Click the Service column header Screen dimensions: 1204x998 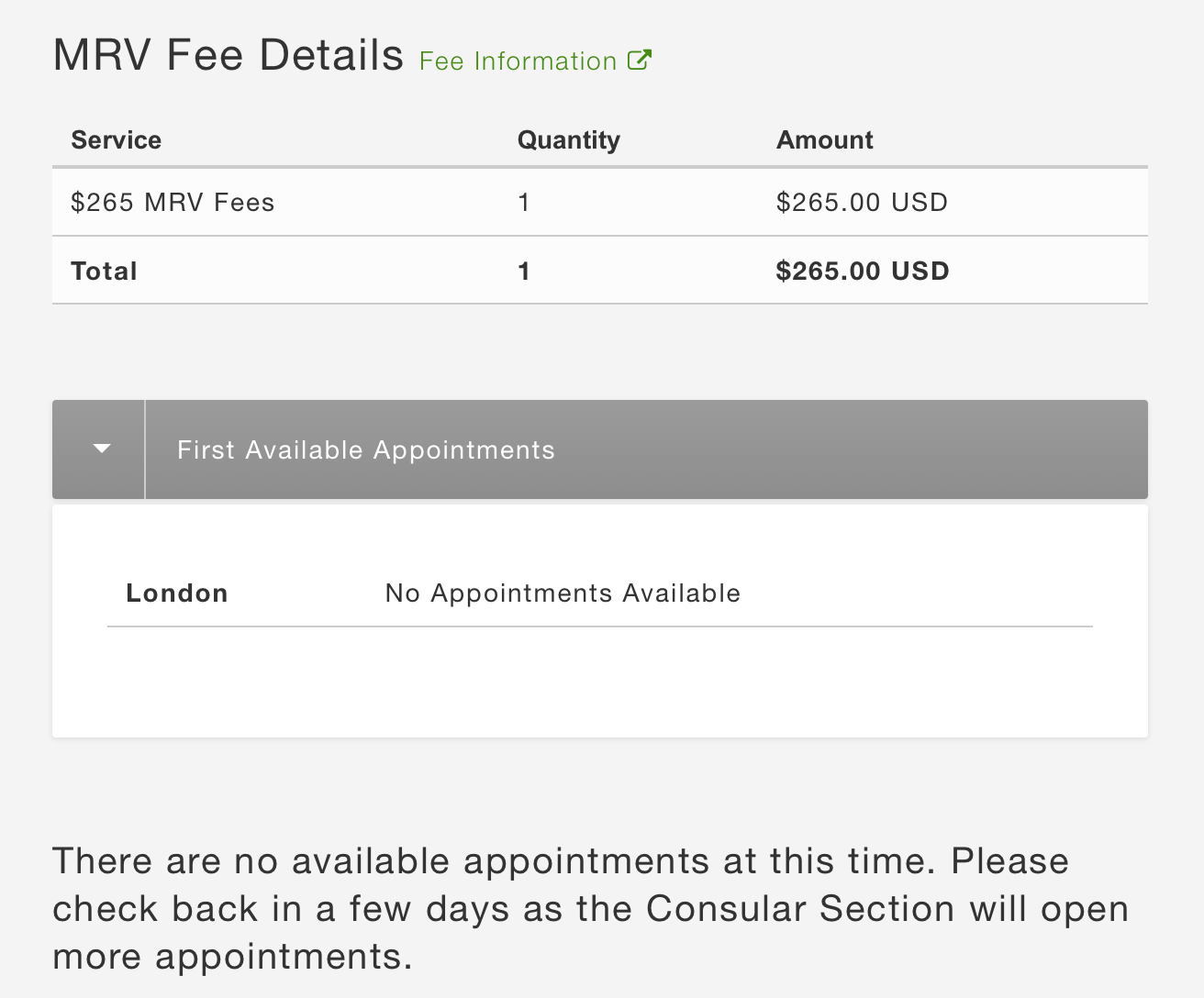[117, 139]
